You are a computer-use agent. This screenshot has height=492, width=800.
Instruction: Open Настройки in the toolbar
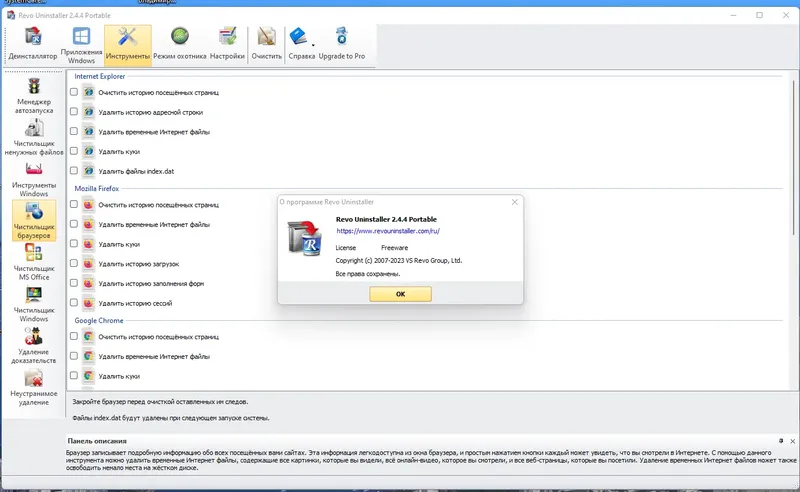click(227, 45)
